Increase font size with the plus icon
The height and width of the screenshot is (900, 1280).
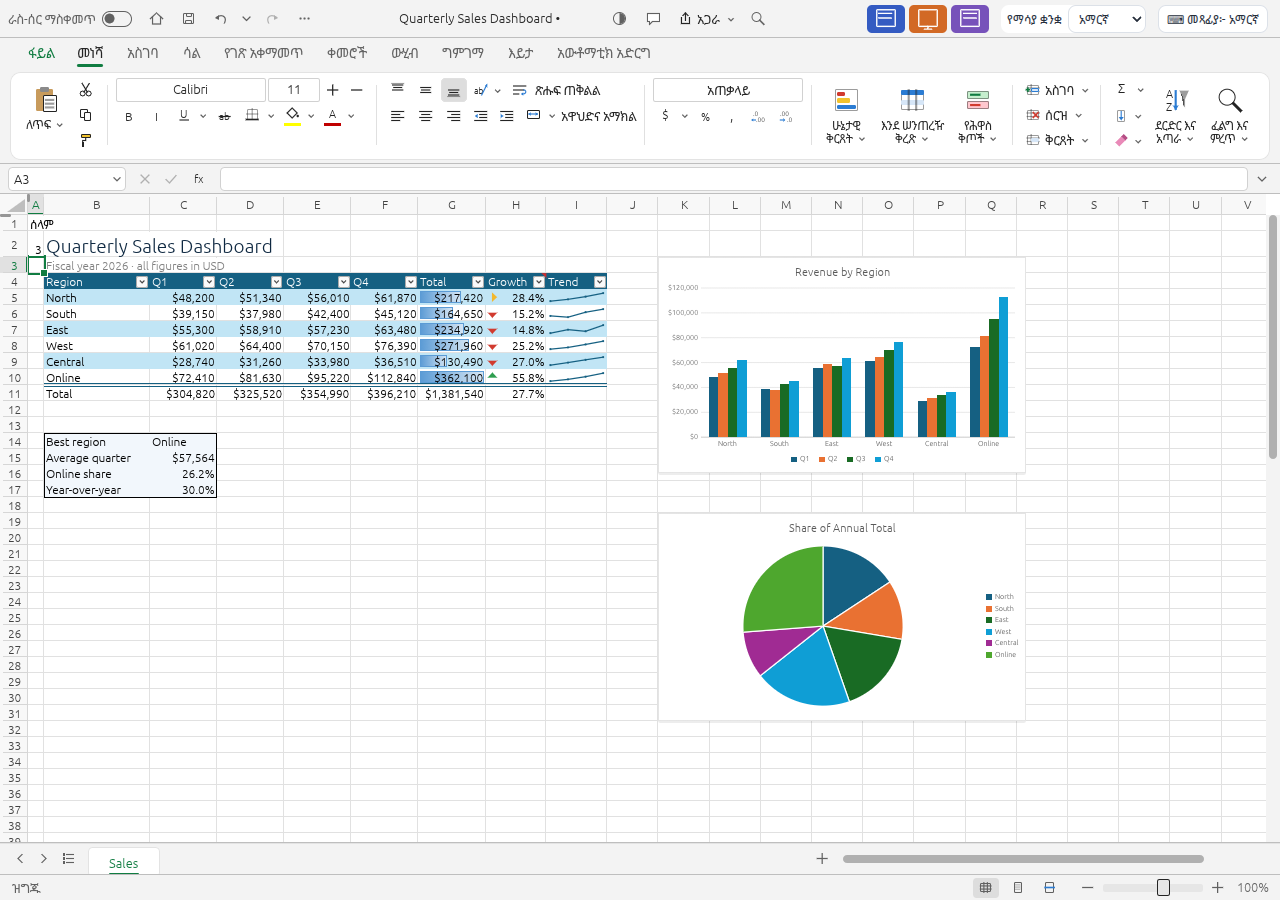(x=333, y=90)
